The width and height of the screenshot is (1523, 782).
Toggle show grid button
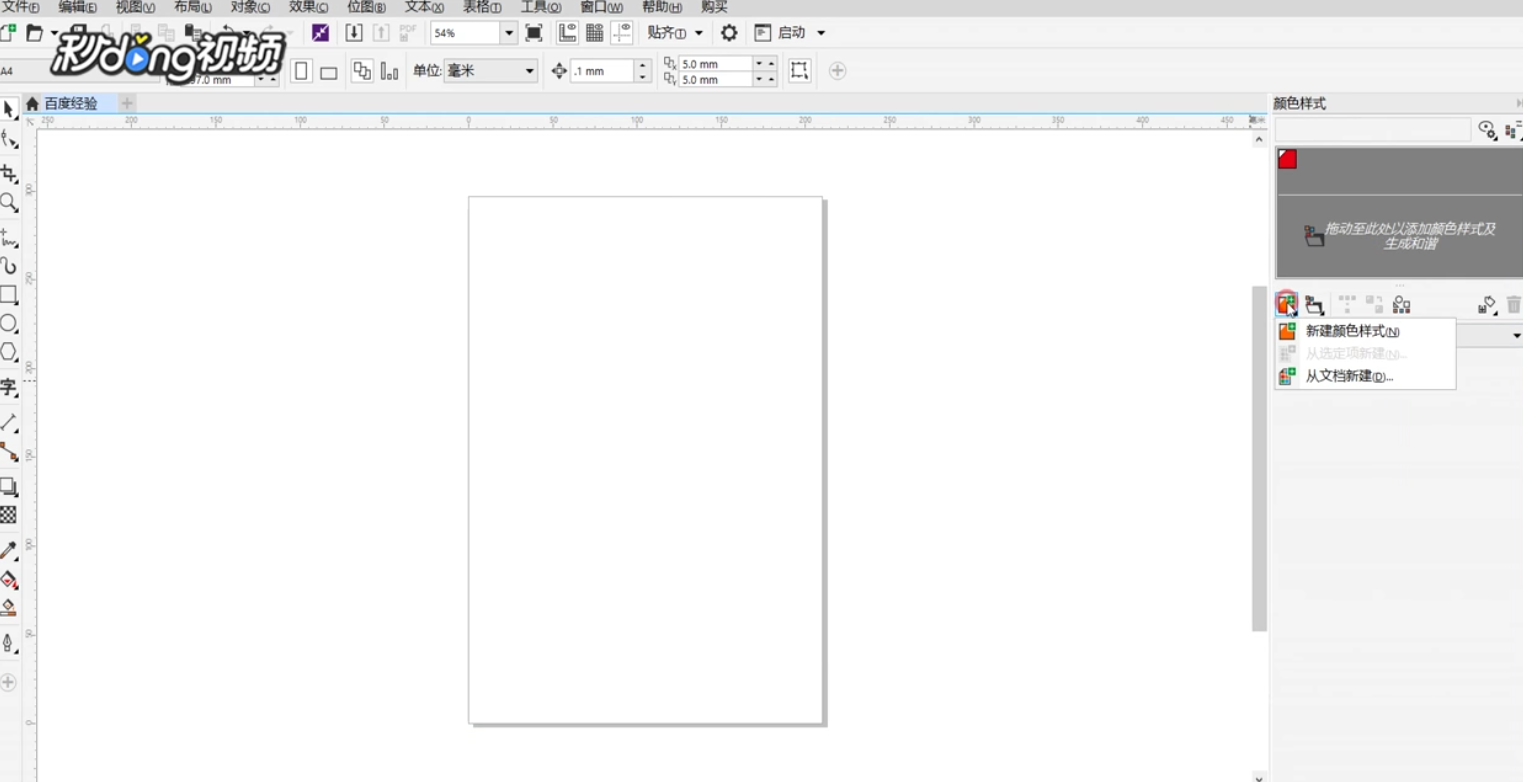[594, 33]
